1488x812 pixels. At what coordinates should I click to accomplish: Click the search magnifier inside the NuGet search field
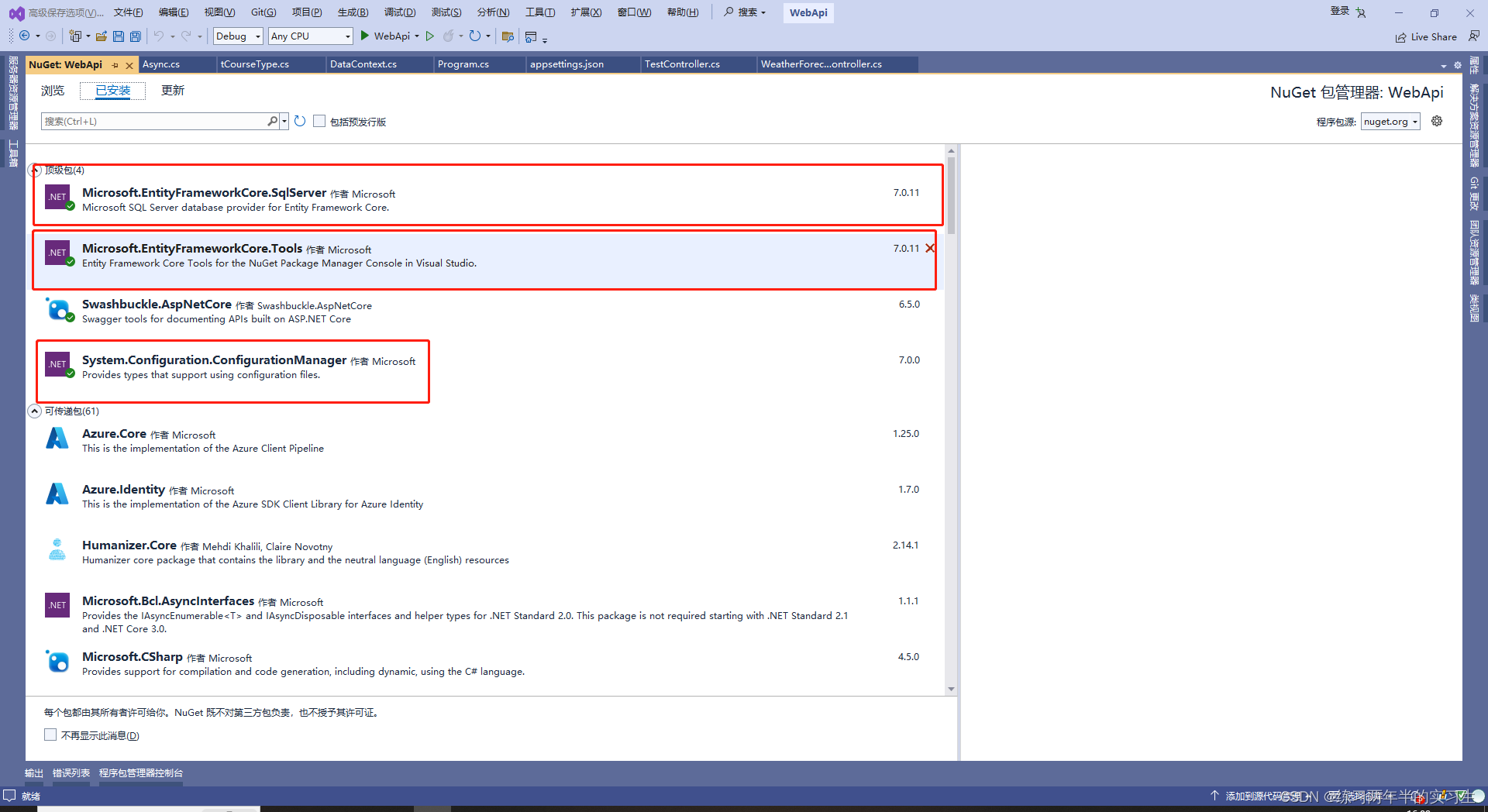(x=272, y=121)
